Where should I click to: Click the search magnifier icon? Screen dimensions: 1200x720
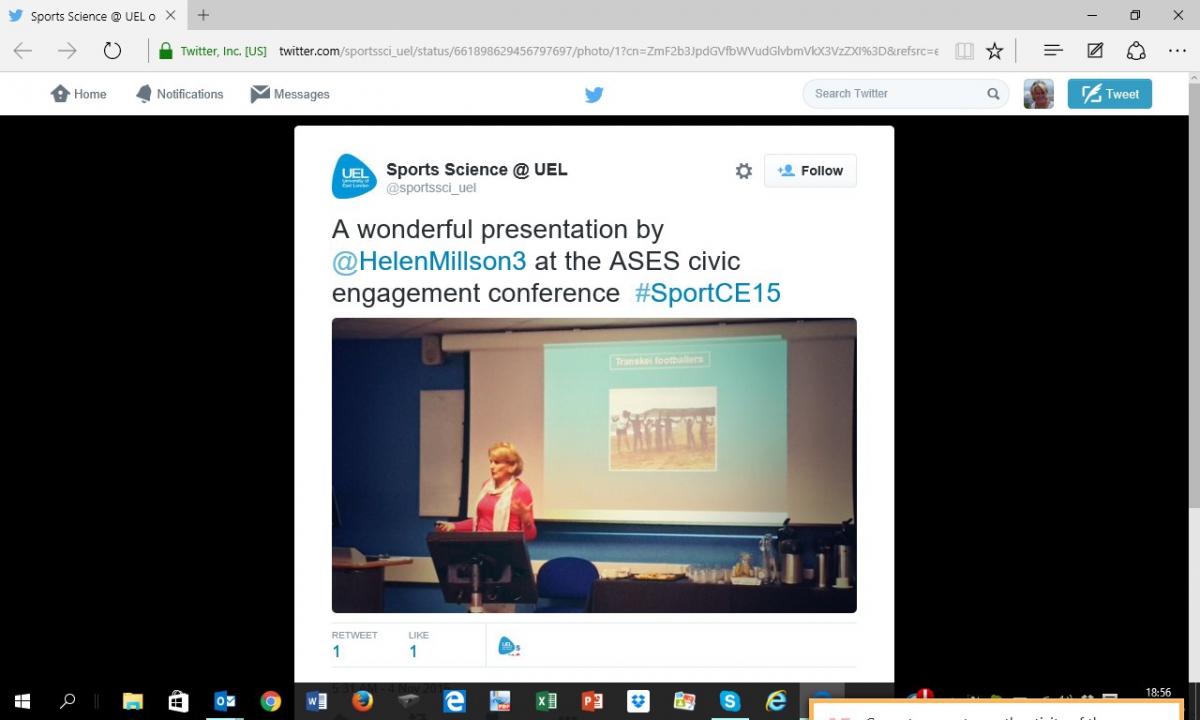click(x=993, y=94)
